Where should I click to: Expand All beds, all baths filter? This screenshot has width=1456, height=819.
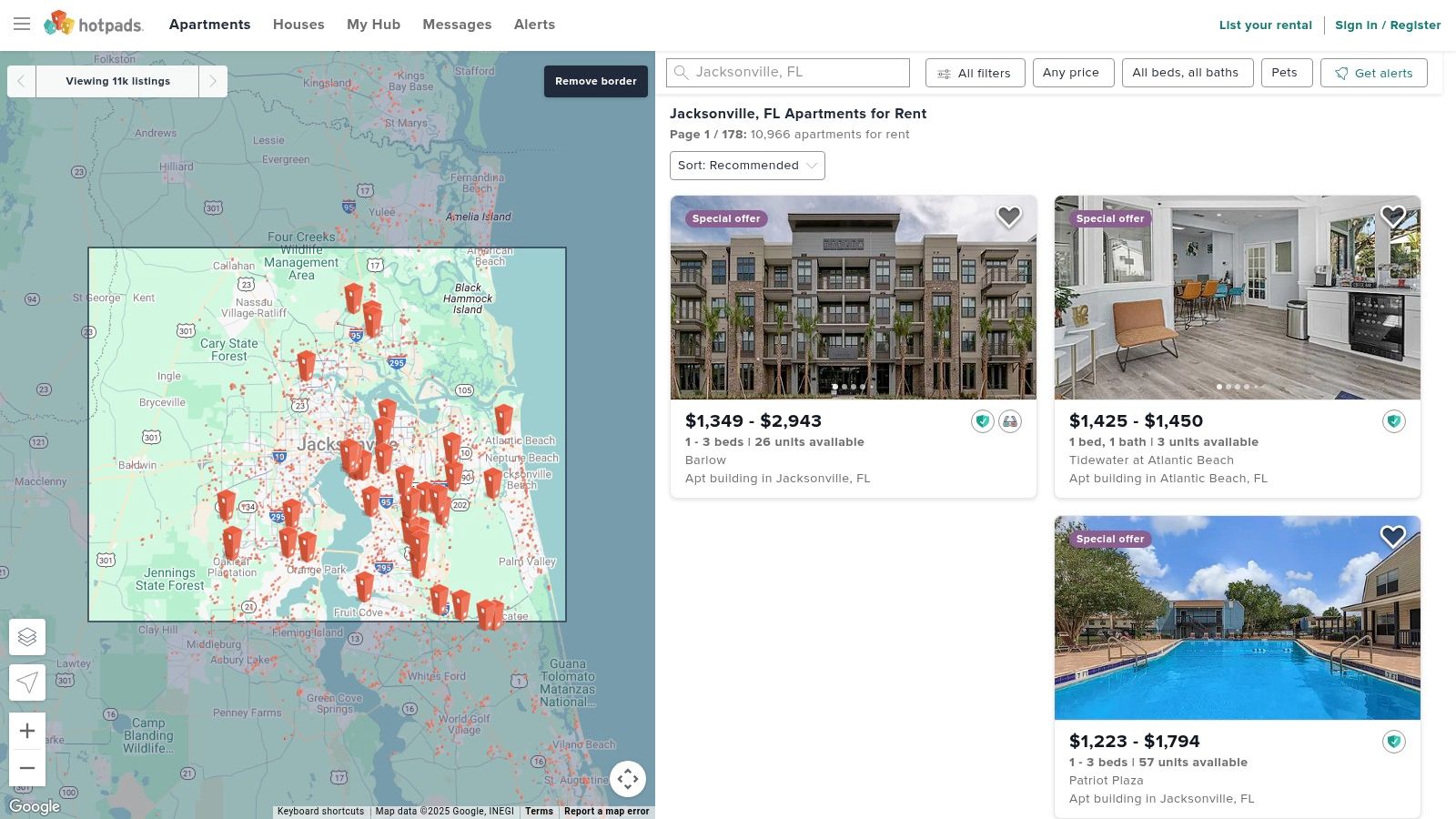click(1187, 73)
